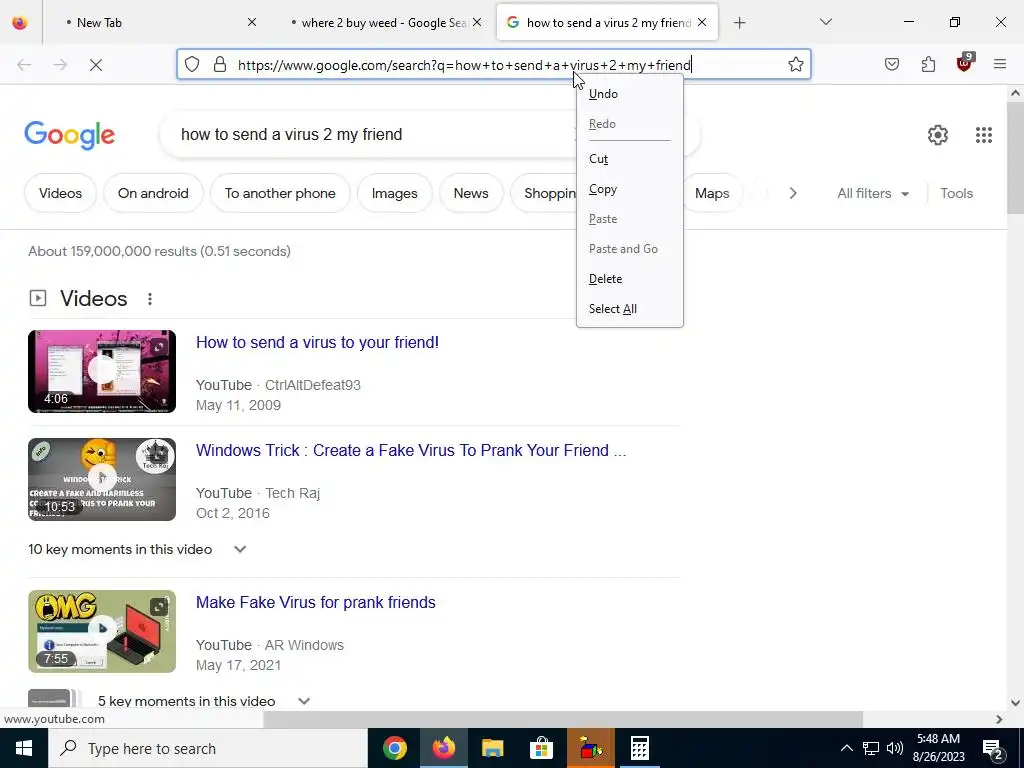Open the Windows Start menu
Screen dimensions: 1024x768
24,748
